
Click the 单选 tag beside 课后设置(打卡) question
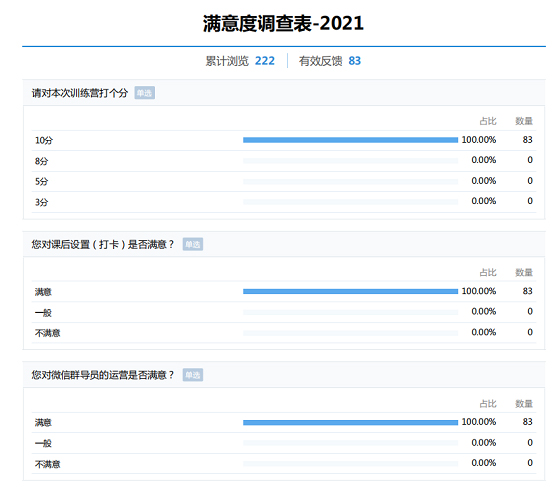[193, 244]
